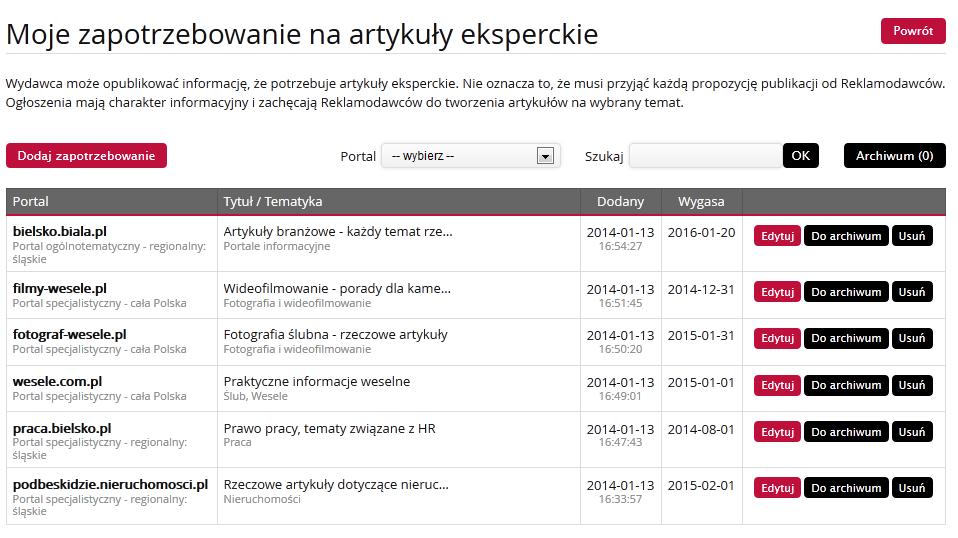
Task: Edit the bielsko.biala.pl entry
Action: (777, 236)
